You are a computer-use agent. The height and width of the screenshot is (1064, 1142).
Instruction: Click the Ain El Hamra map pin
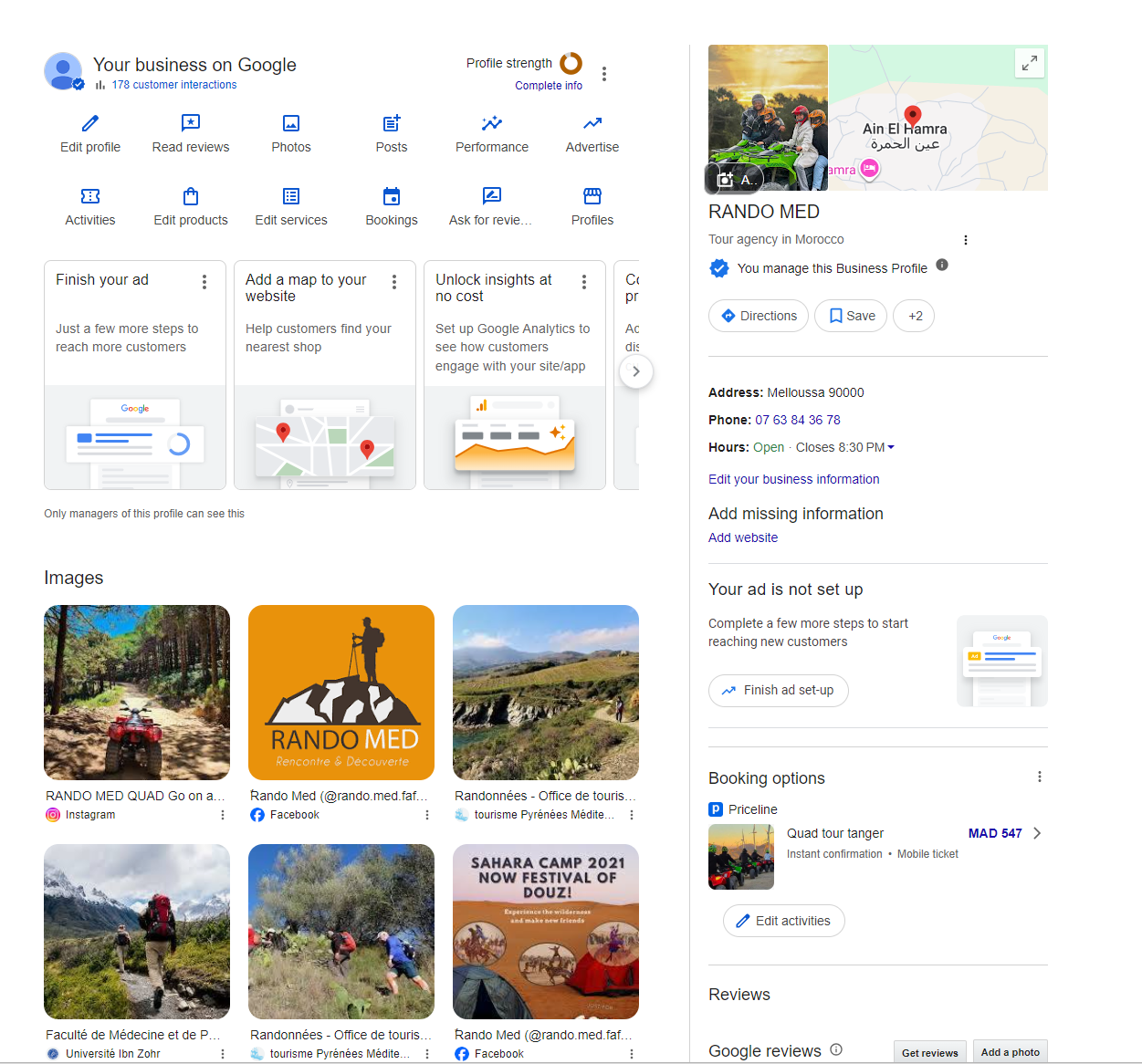(x=913, y=116)
